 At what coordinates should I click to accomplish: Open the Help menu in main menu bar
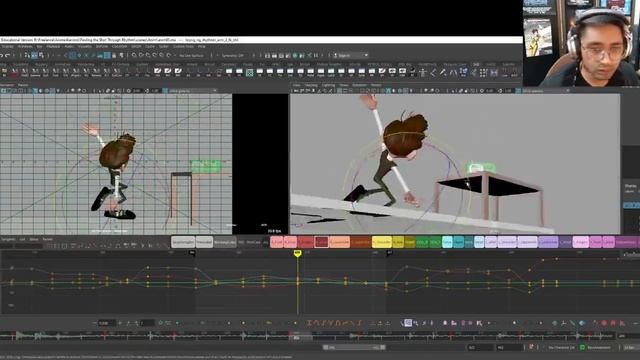(202, 47)
